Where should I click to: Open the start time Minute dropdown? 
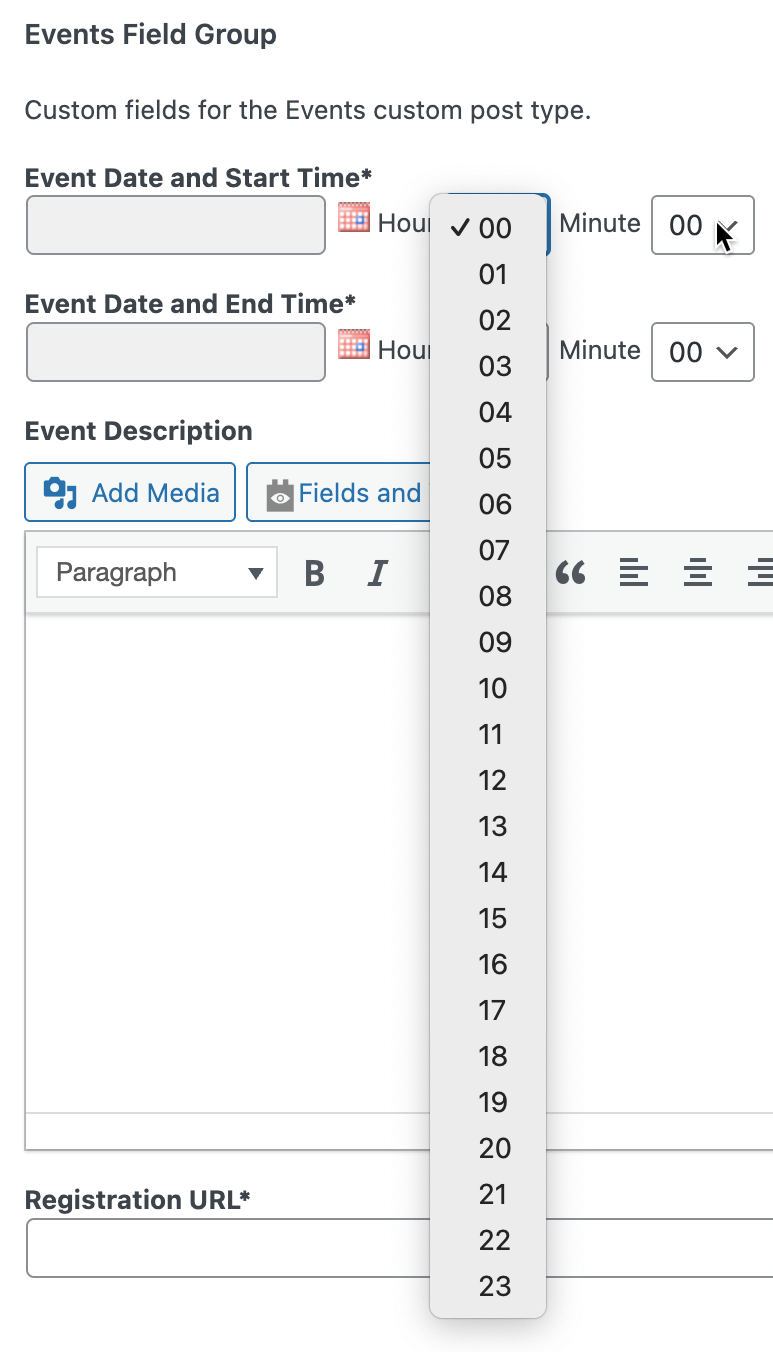tap(702, 225)
